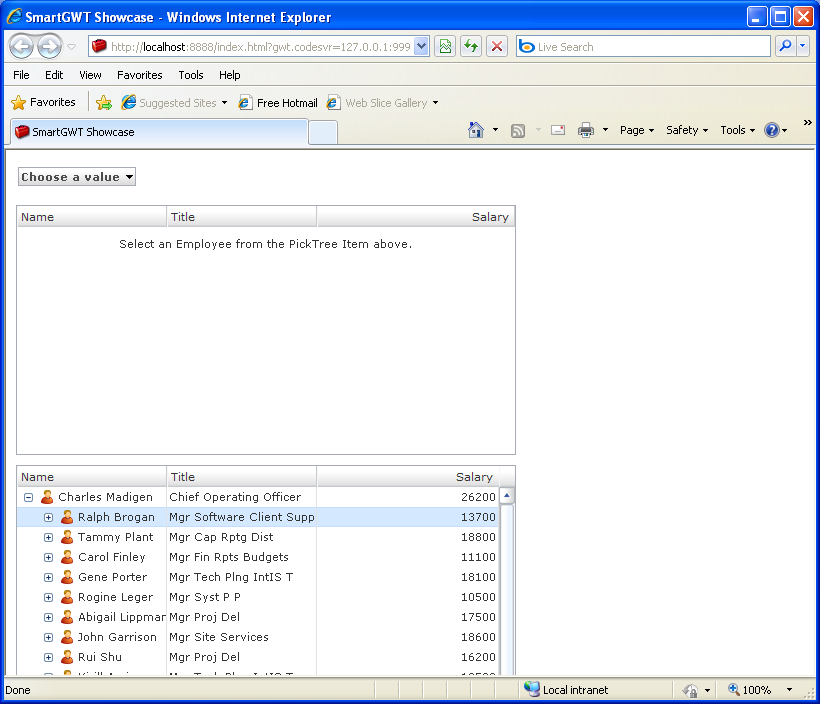Run search with magnifier button

tap(785, 47)
